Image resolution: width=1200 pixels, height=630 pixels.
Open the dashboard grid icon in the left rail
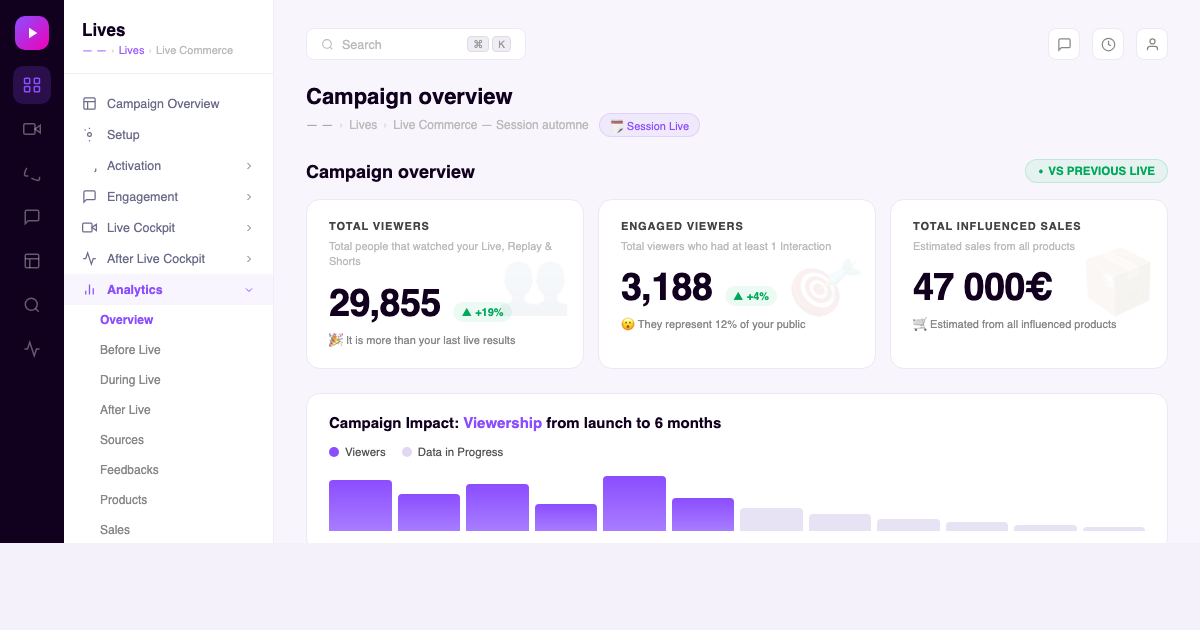click(x=32, y=84)
